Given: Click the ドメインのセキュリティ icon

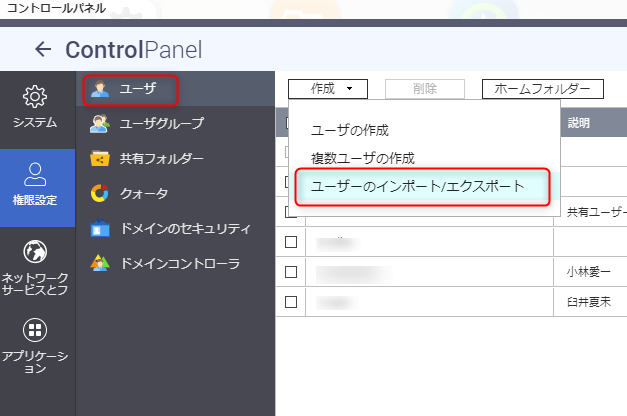Looking at the screenshot, I should pos(99,228).
